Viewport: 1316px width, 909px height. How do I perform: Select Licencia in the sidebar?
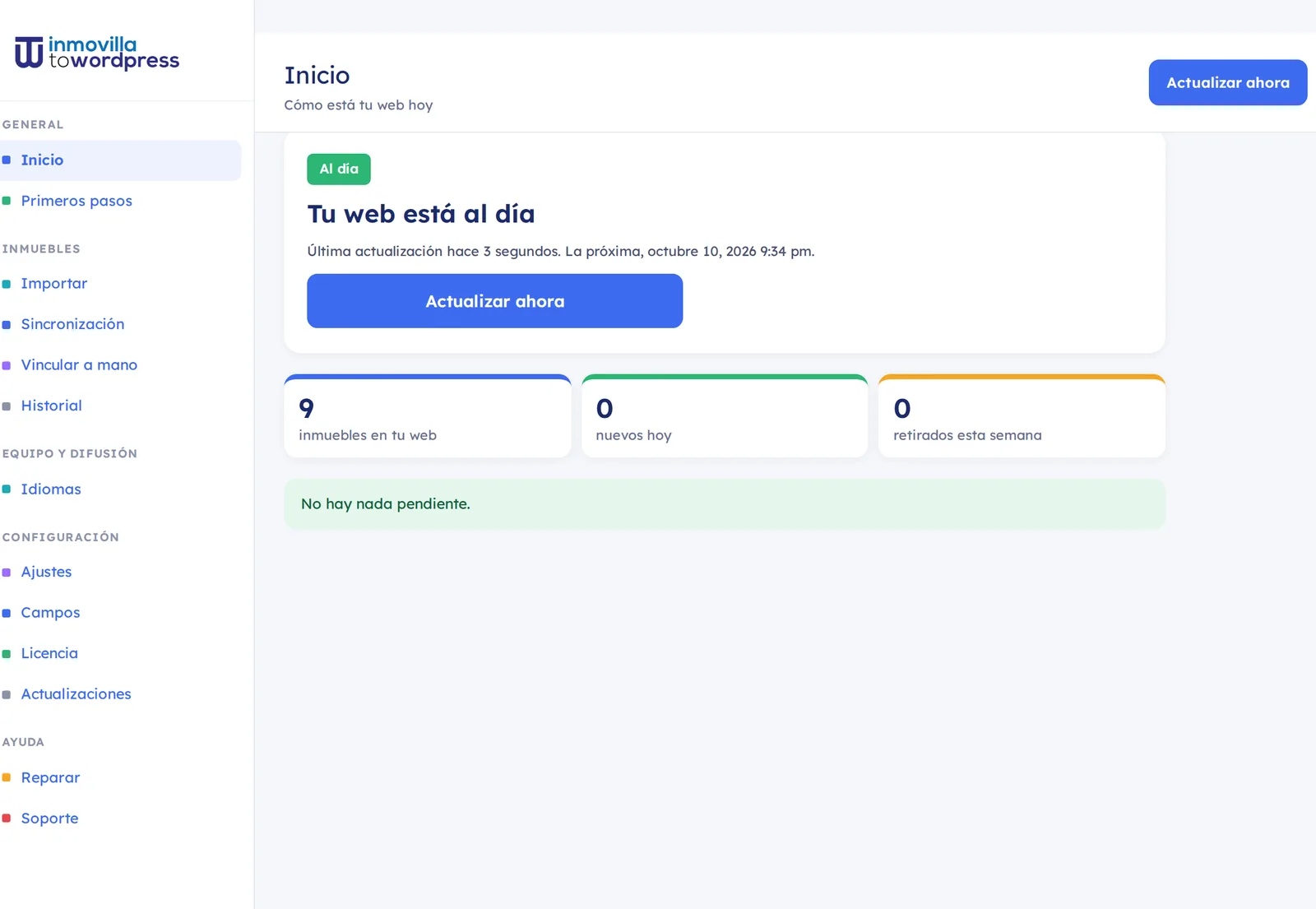click(120, 653)
